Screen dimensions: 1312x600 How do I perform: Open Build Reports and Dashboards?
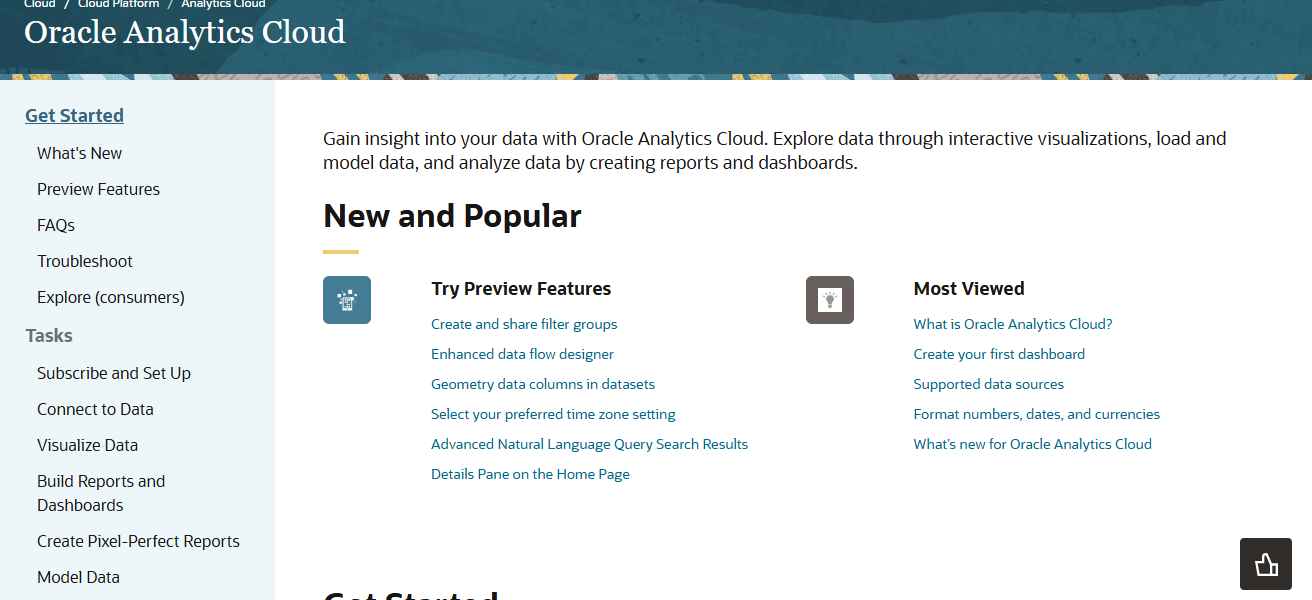coord(101,492)
